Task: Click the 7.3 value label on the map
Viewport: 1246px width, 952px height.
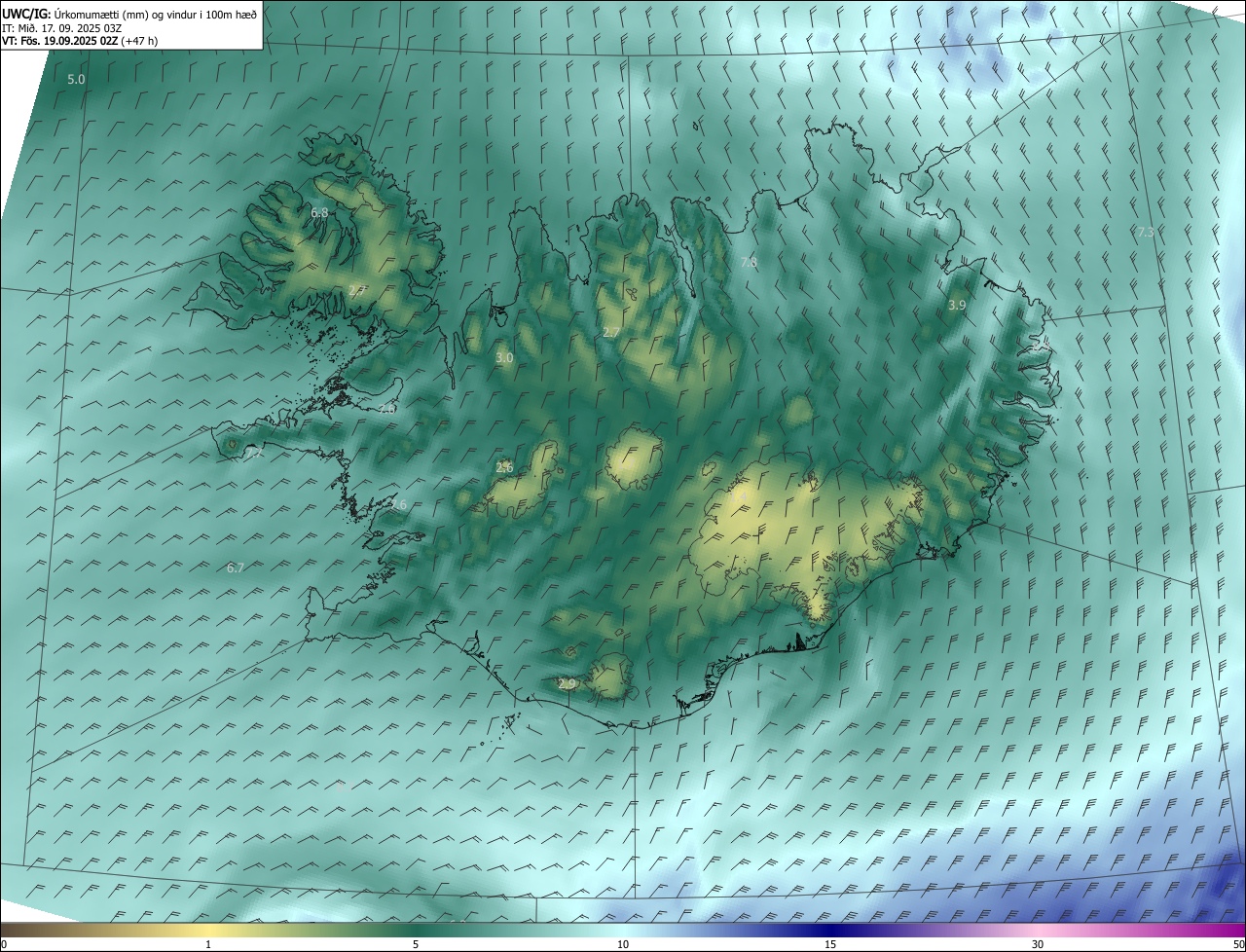Action: 1146,232
